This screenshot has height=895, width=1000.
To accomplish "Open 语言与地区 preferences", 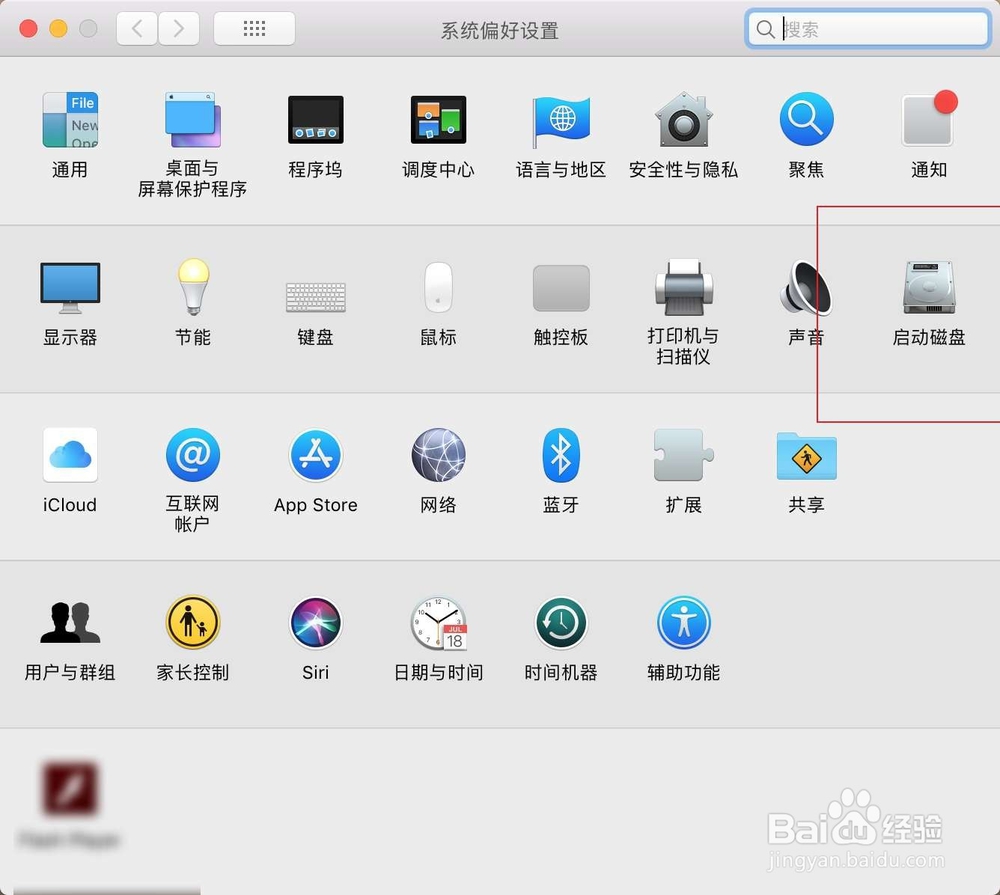I will (560, 120).
